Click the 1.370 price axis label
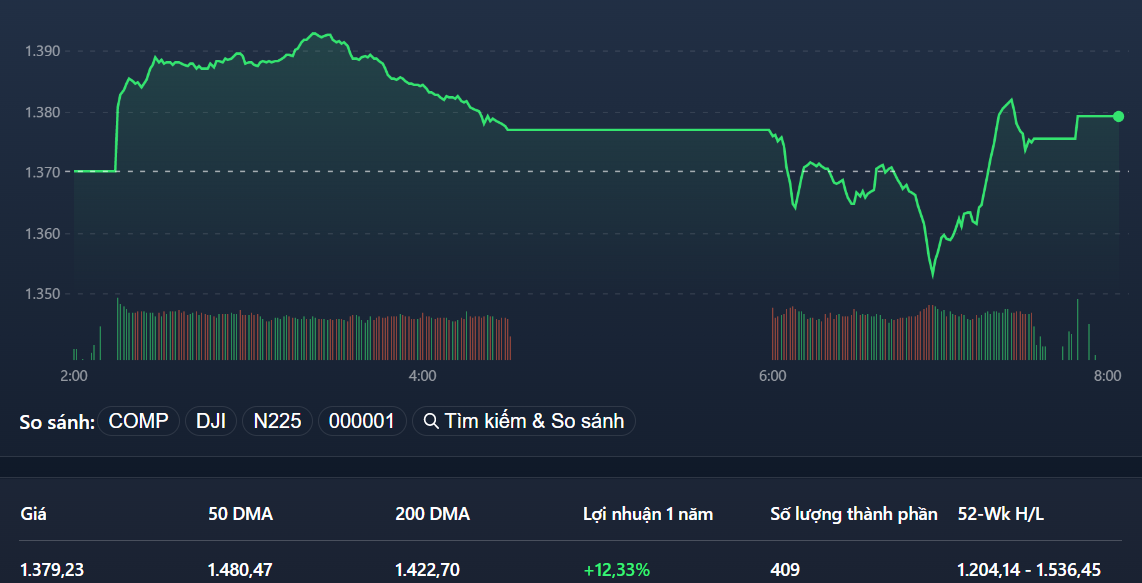 tap(43, 172)
